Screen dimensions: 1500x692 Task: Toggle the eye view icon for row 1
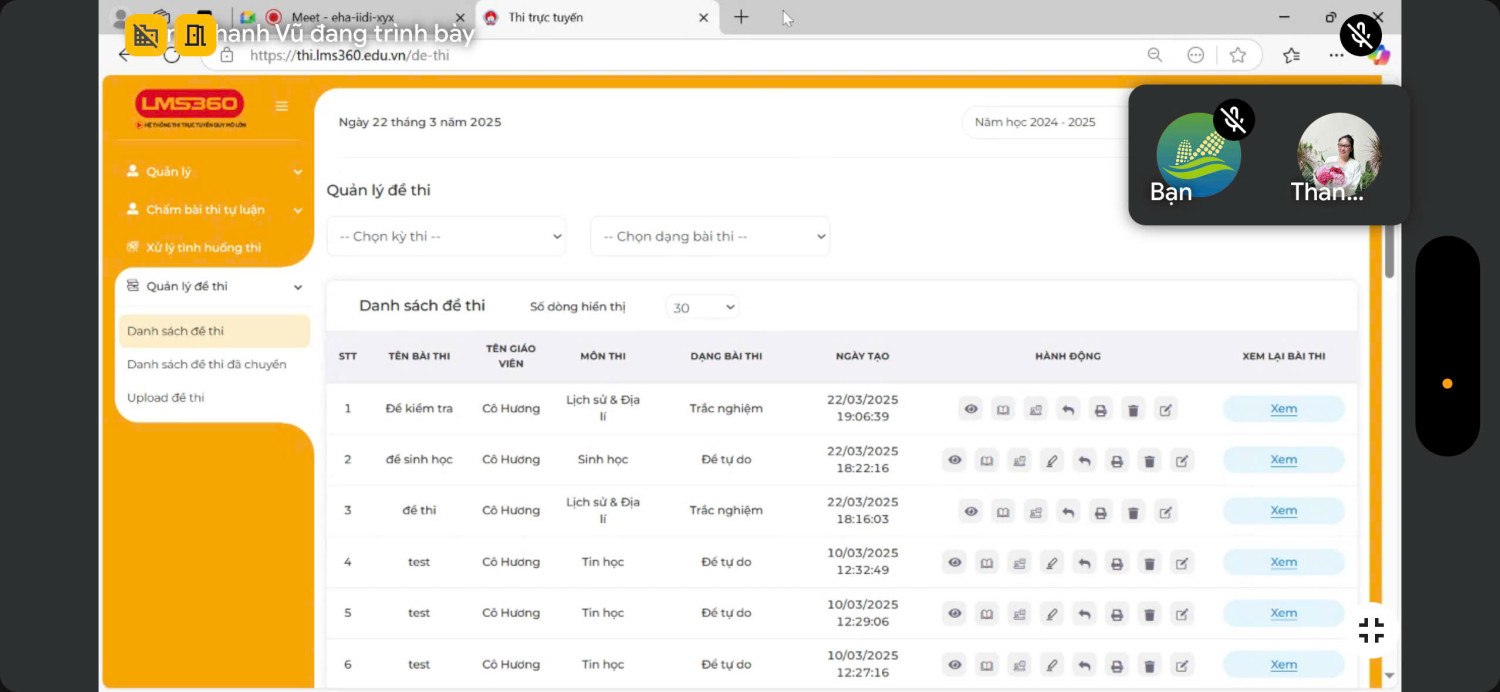point(970,409)
